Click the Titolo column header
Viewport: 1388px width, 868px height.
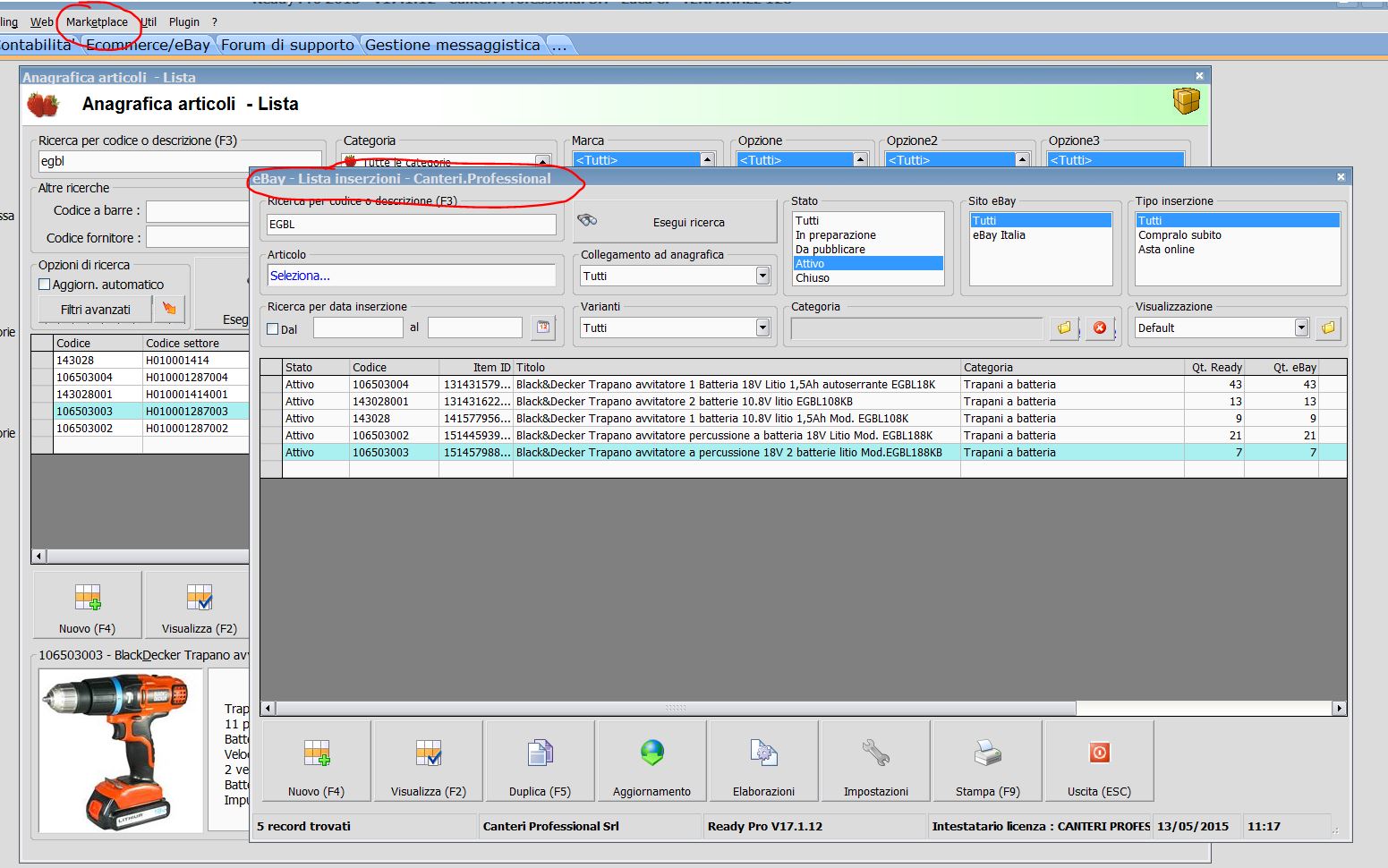pos(737,367)
